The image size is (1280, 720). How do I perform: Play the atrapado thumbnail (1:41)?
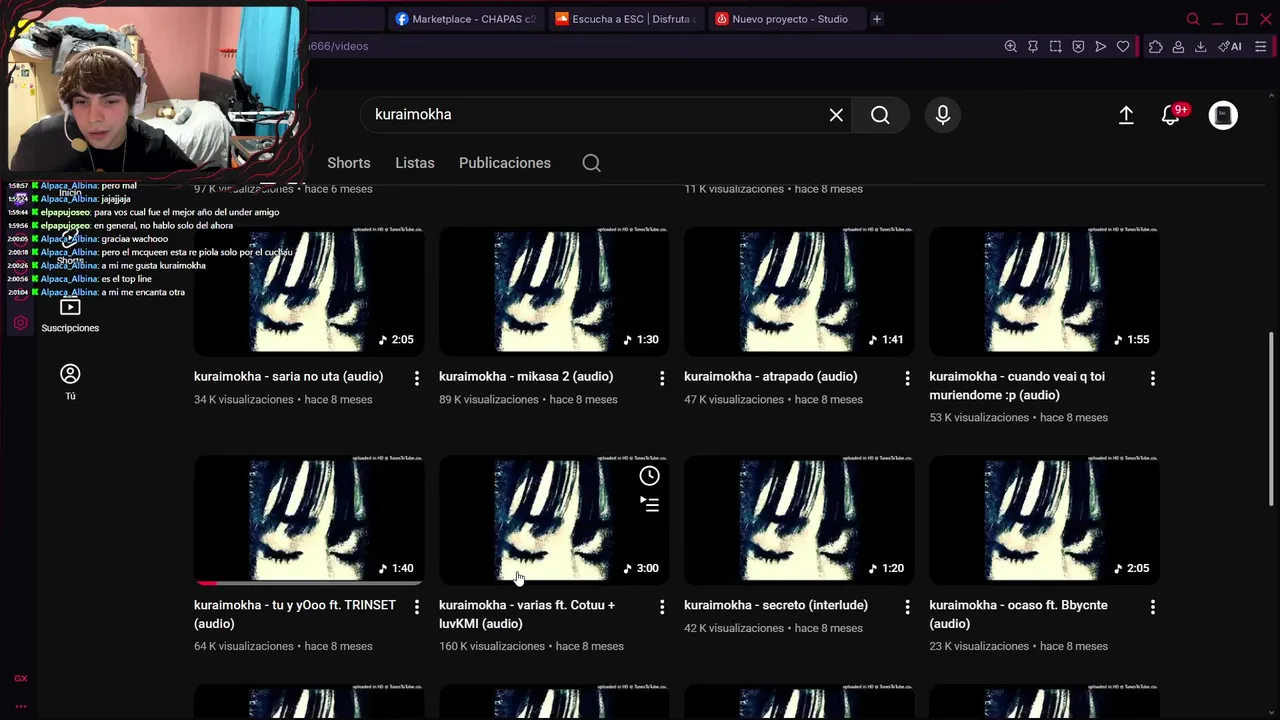click(x=799, y=291)
